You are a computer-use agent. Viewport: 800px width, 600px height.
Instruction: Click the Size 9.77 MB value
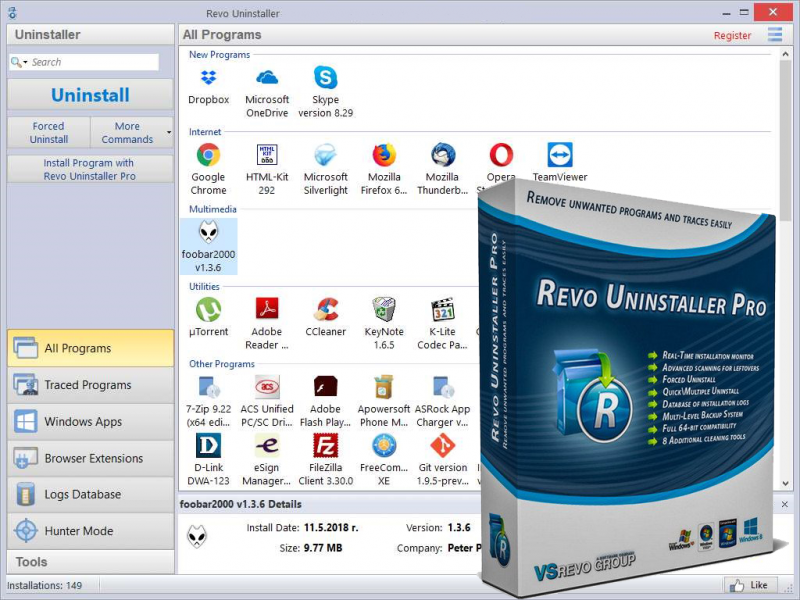point(323,548)
